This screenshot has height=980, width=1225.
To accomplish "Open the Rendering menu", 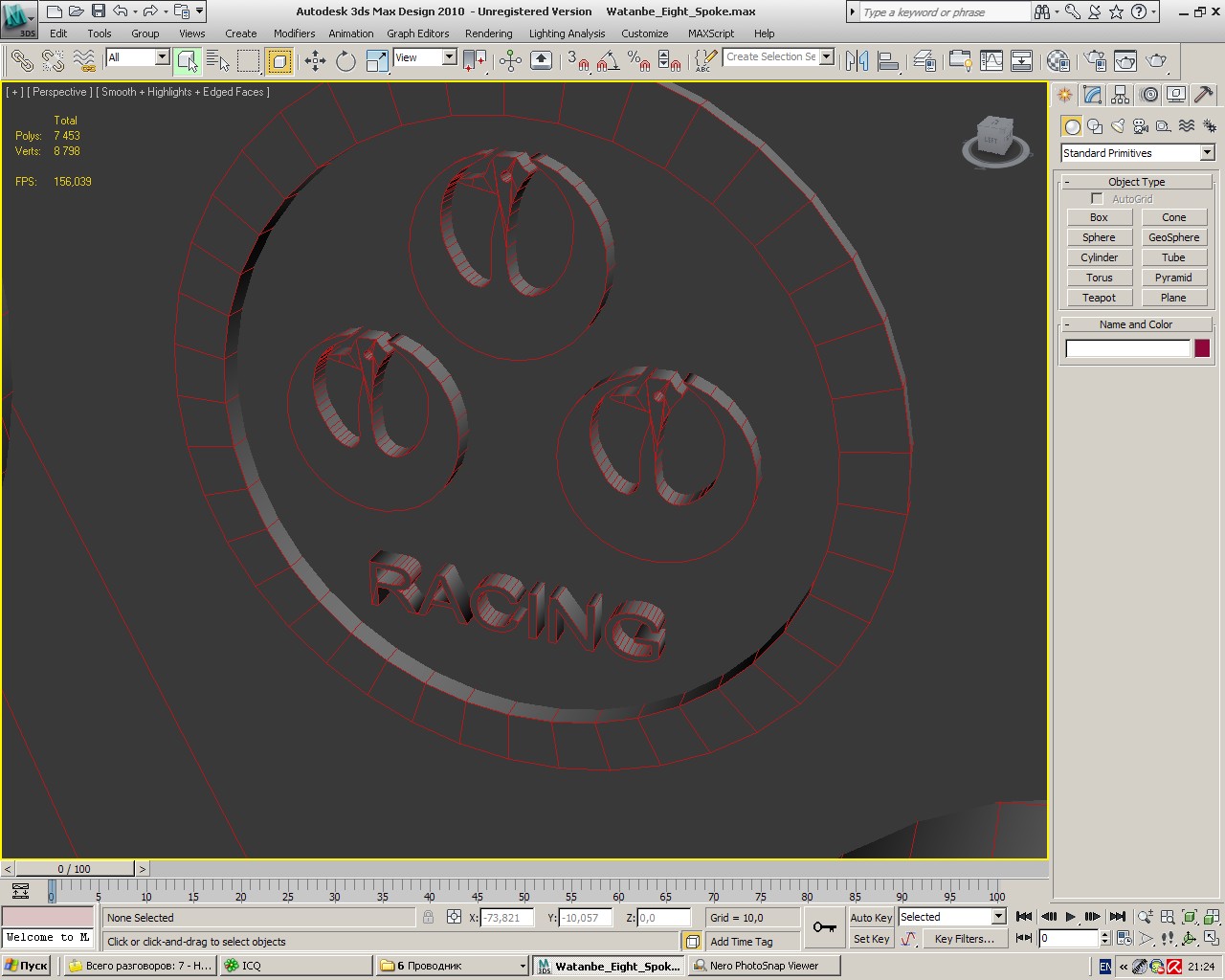I will 489,33.
